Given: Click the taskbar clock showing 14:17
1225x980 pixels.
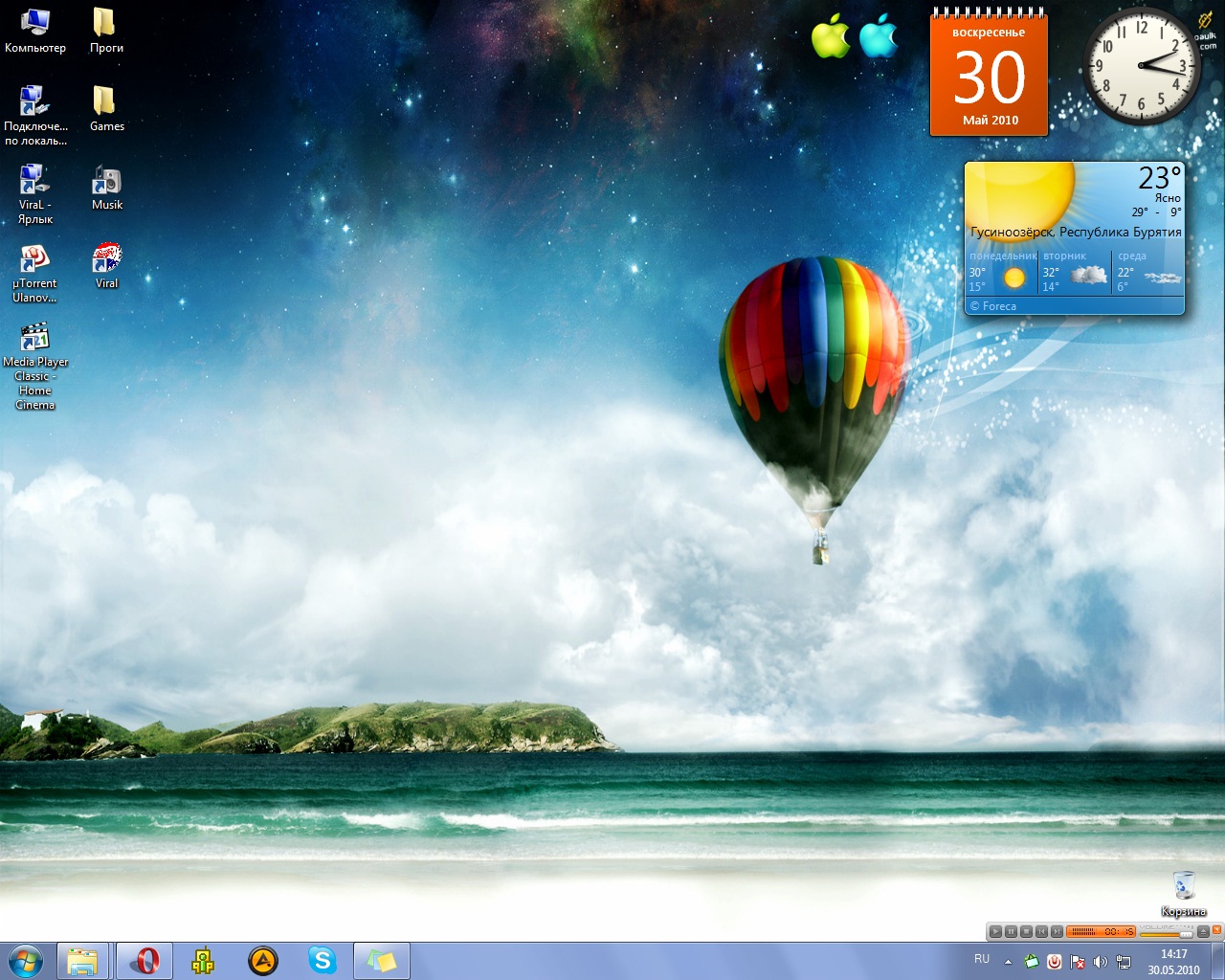Looking at the screenshot, I should [x=1173, y=961].
